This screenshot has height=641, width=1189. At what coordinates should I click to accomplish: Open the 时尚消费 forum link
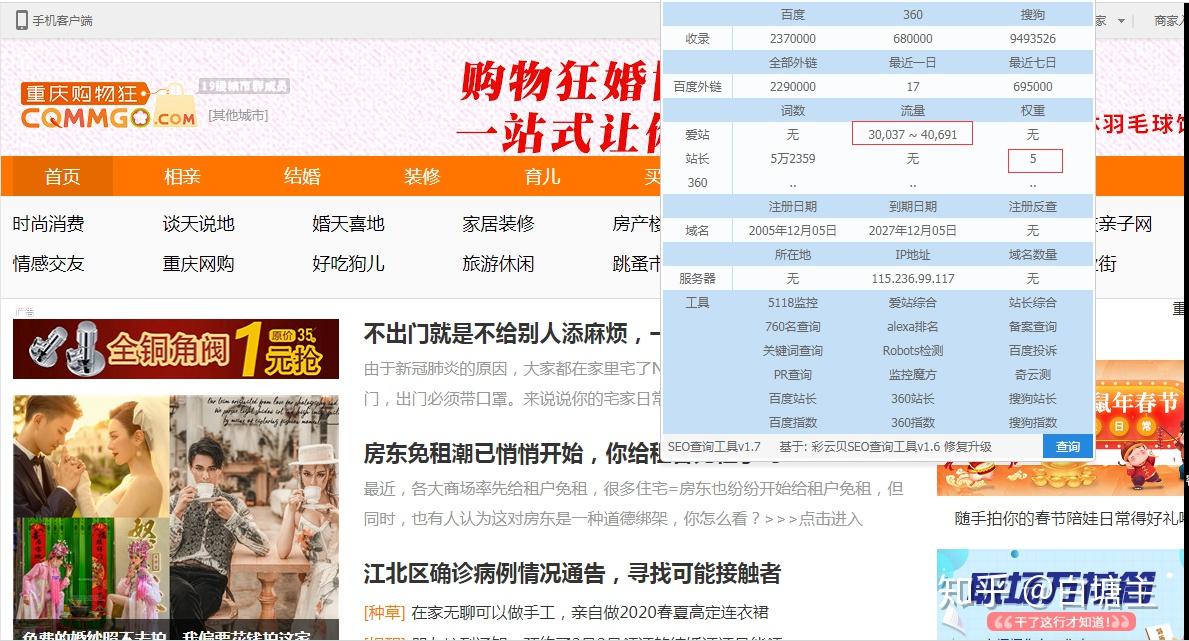click(49, 224)
